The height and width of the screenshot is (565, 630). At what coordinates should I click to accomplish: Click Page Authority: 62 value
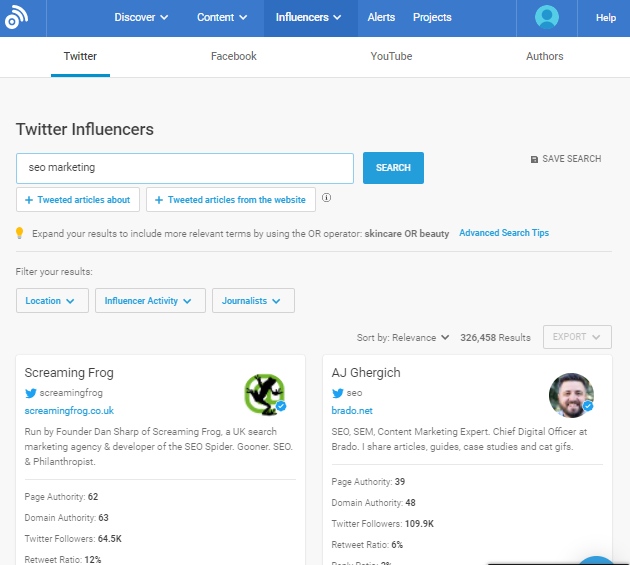pyautogui.click(x=93, y=497)
